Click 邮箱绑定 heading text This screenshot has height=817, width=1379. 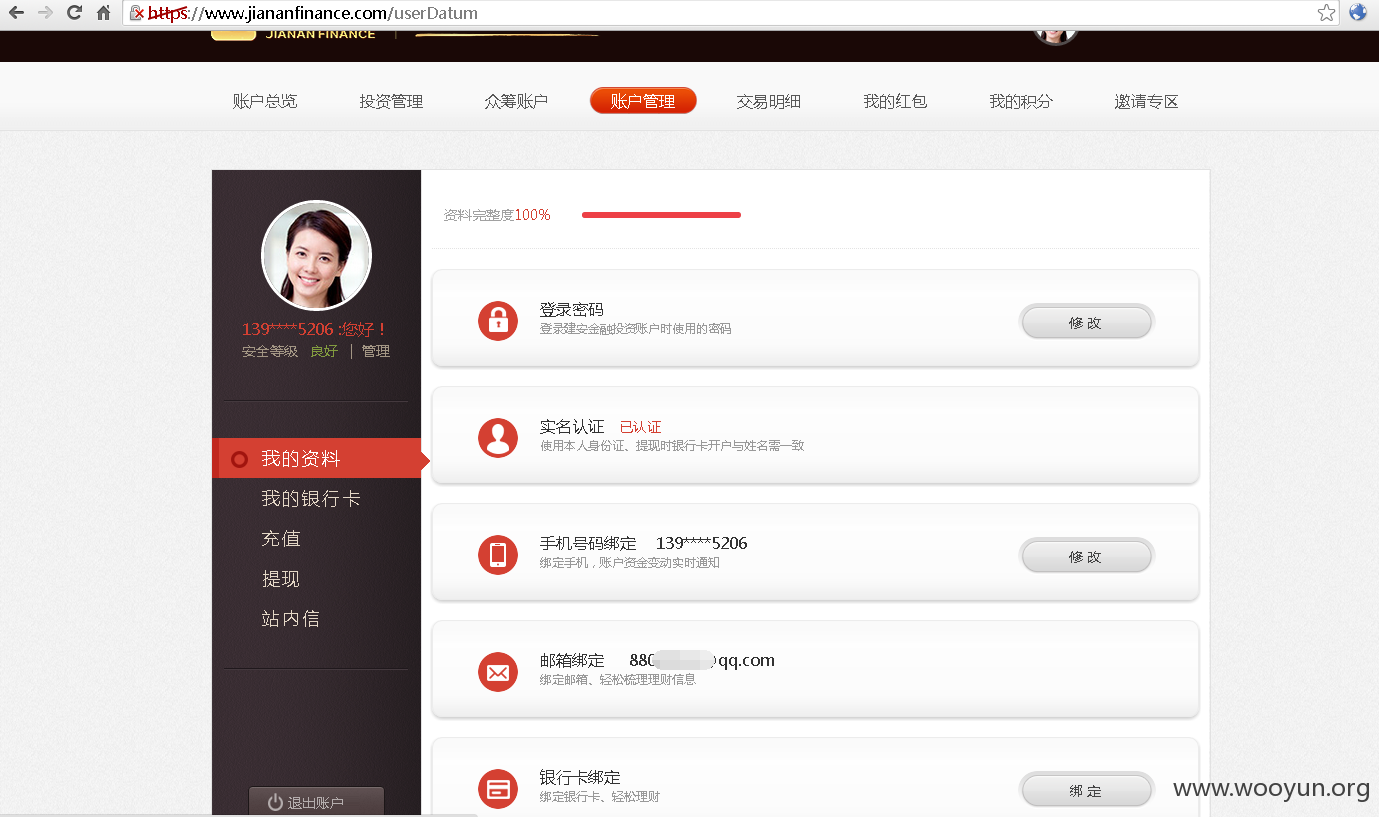(572, 660)
